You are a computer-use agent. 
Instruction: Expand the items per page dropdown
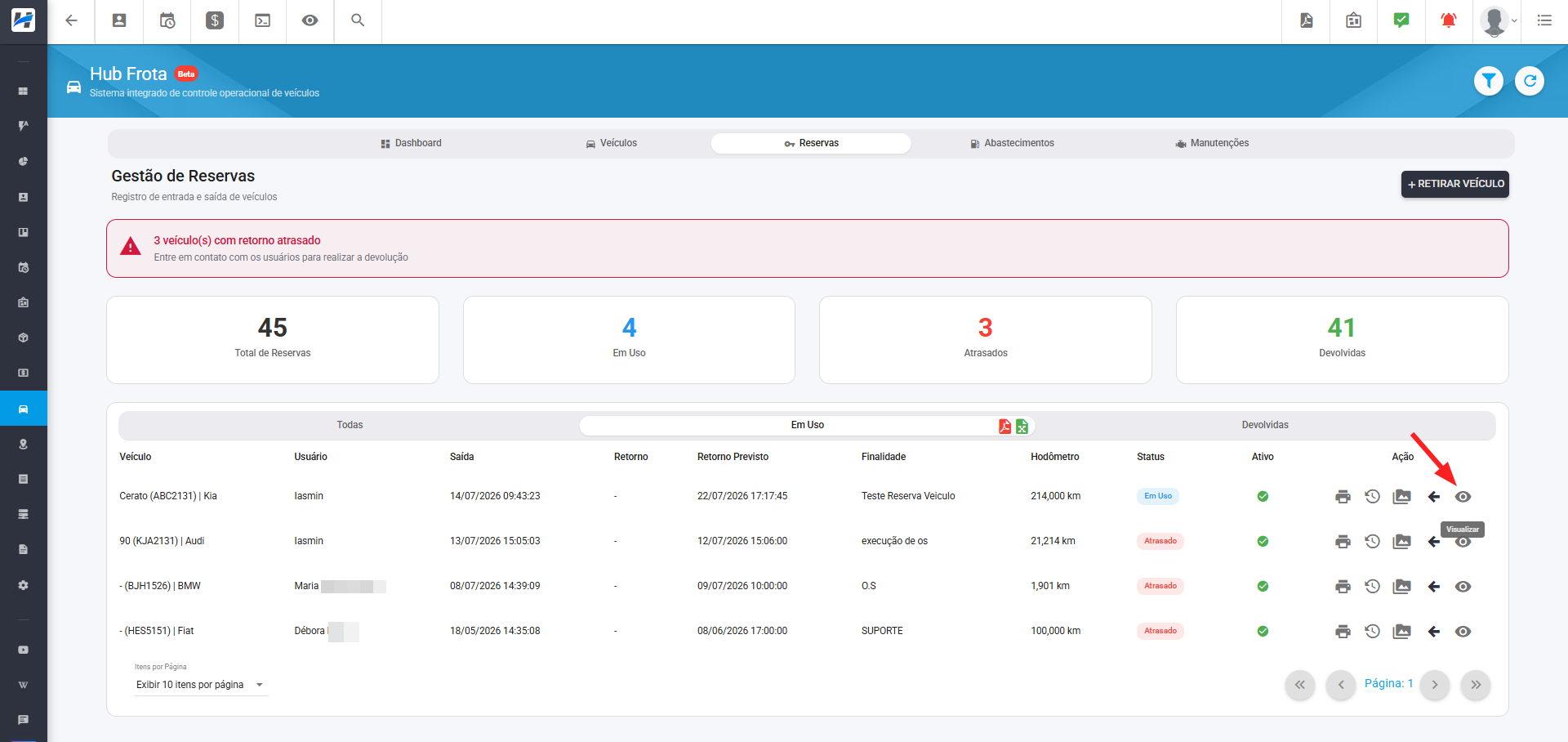pyautogui.click(x=201, y=685)
